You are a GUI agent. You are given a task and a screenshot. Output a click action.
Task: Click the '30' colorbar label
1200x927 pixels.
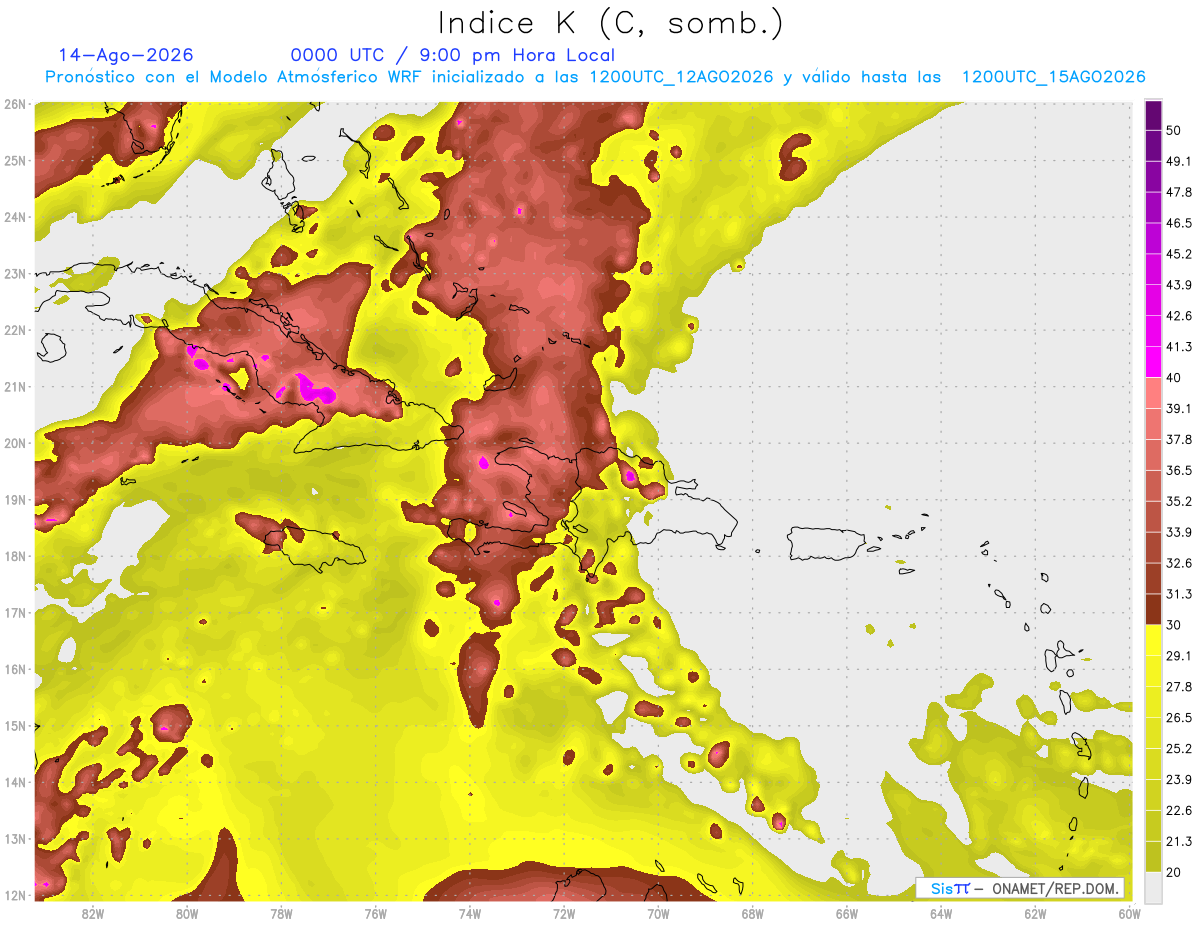click(x=1174, y=625)
